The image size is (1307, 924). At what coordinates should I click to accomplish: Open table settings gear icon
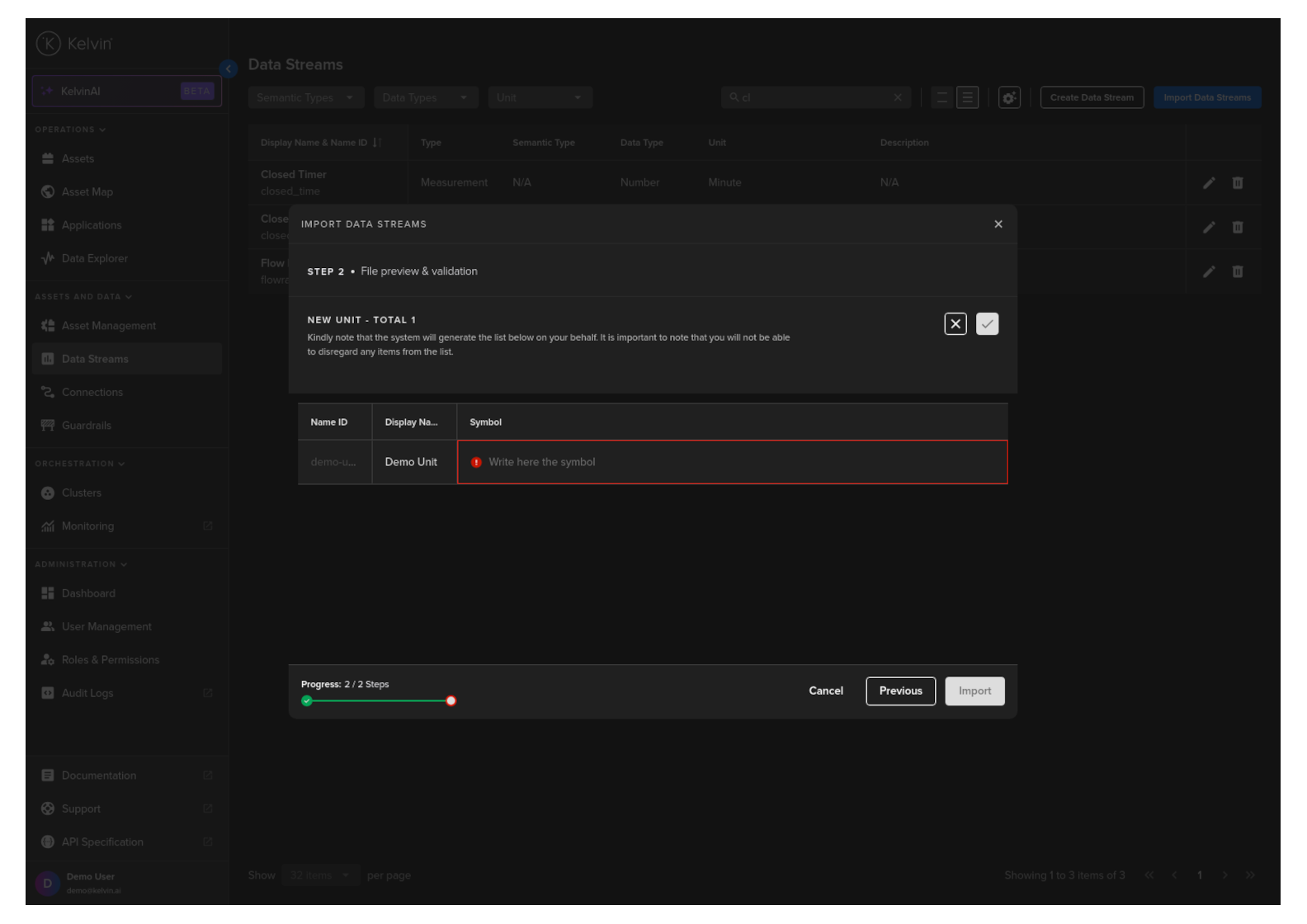pyautogui.click(x=1008, y=98)
